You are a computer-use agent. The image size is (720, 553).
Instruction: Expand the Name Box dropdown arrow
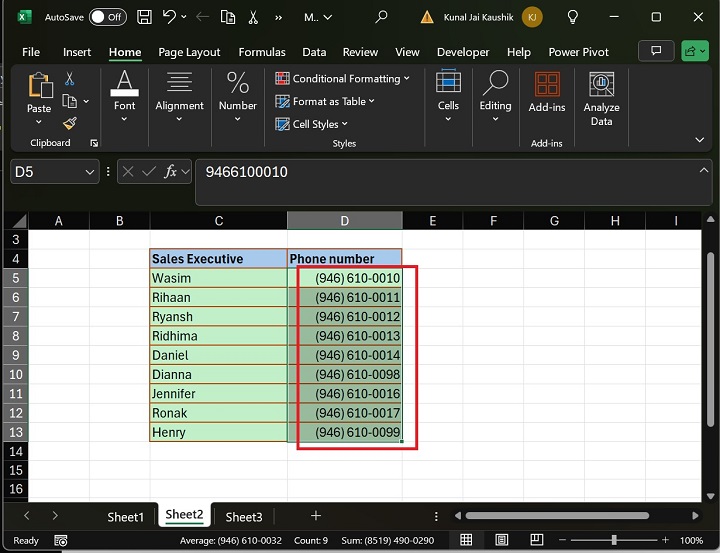click(88, 172)
